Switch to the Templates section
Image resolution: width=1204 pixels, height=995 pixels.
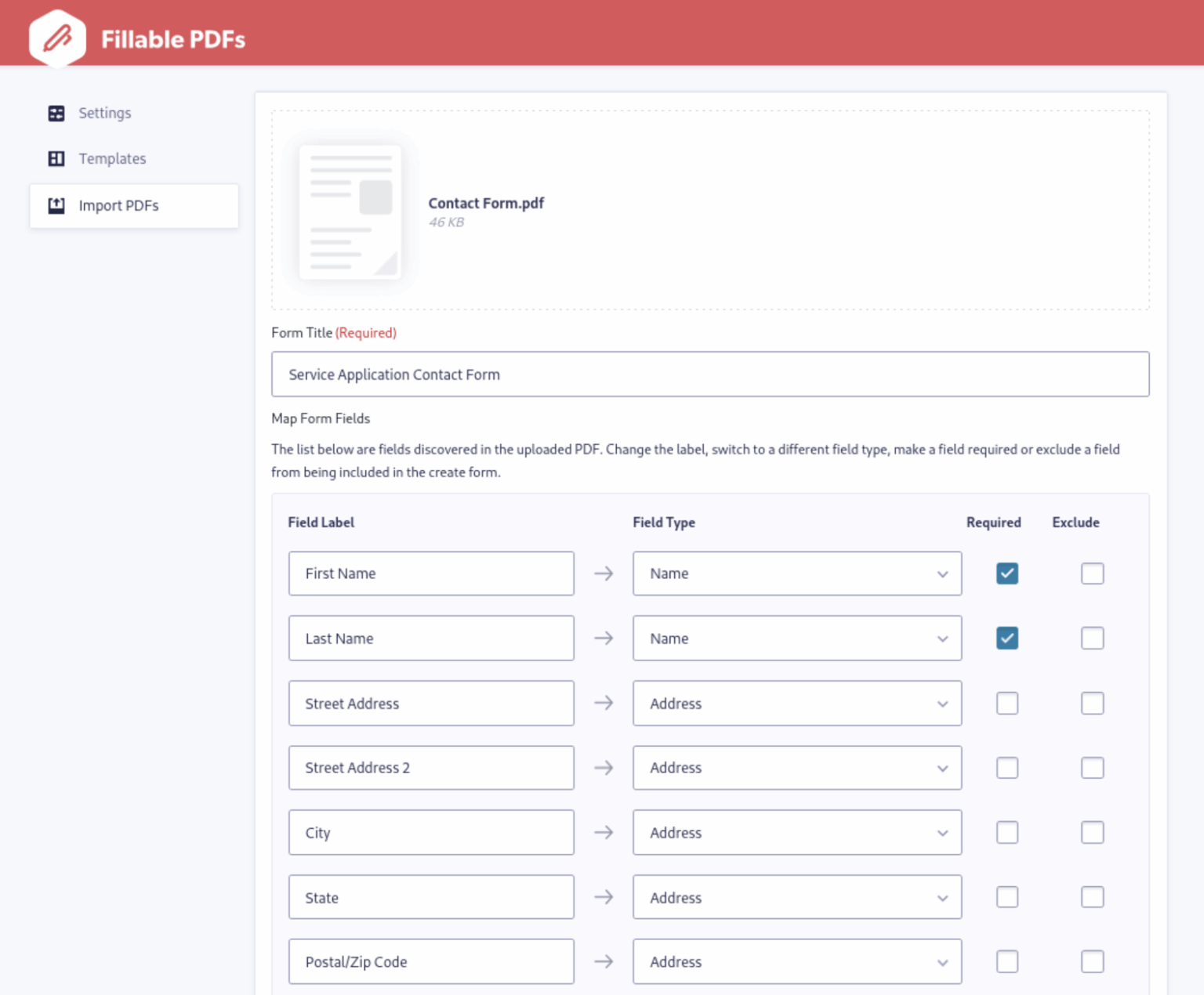click(112, 158)
